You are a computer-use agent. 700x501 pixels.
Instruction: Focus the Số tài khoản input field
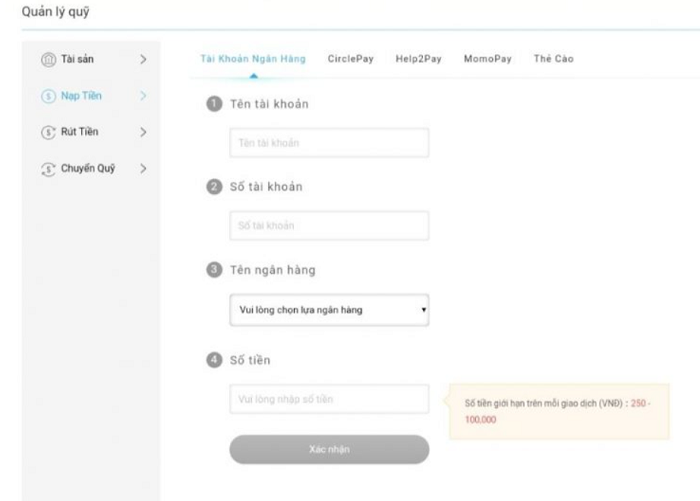[x=328, y=225]
